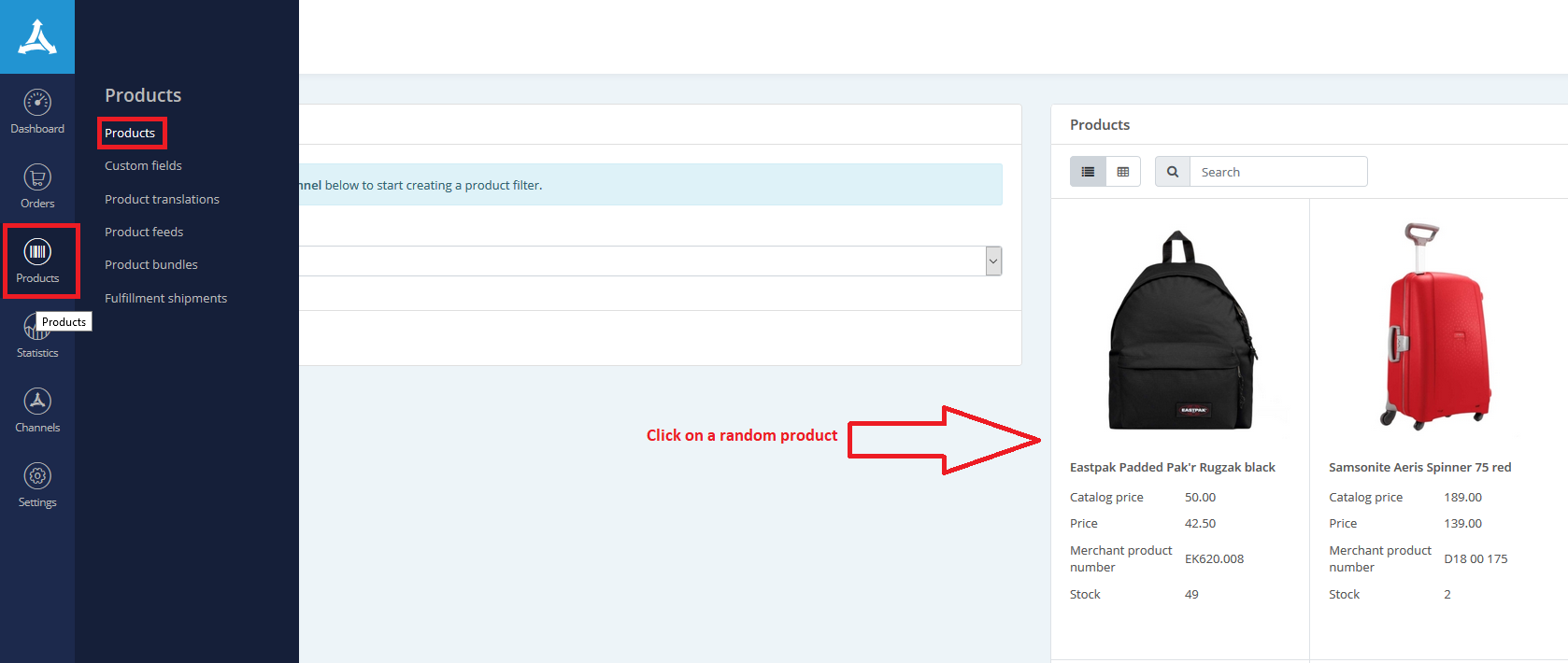Click Eastpak Padded Pak'r Rugzak black title
The height and width of the screenshot is (663, 1568).
click(1173, 467)
